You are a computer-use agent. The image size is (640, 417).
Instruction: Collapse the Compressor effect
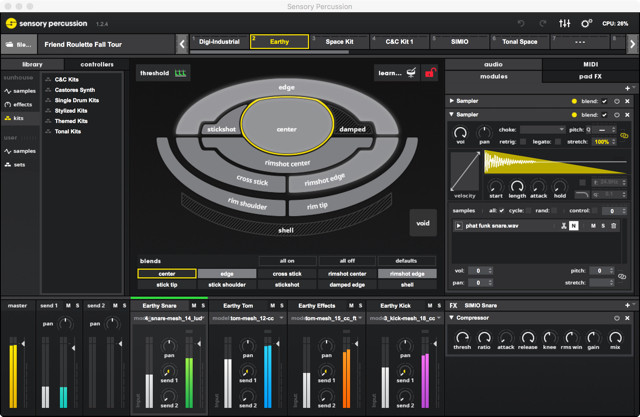click(452, 317)
